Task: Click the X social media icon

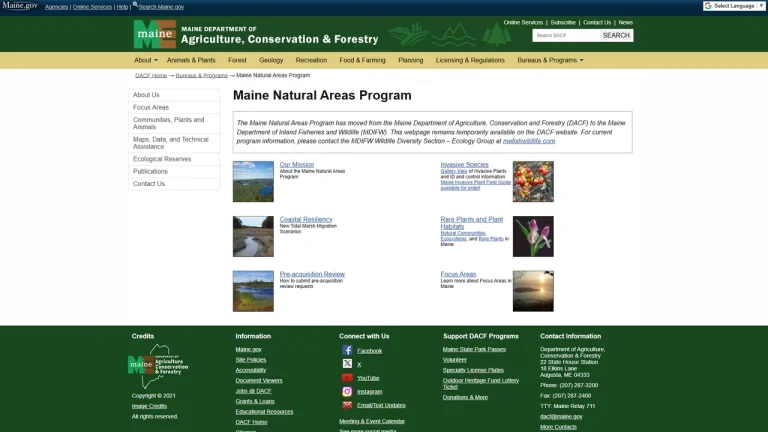Action: (347, 364)
